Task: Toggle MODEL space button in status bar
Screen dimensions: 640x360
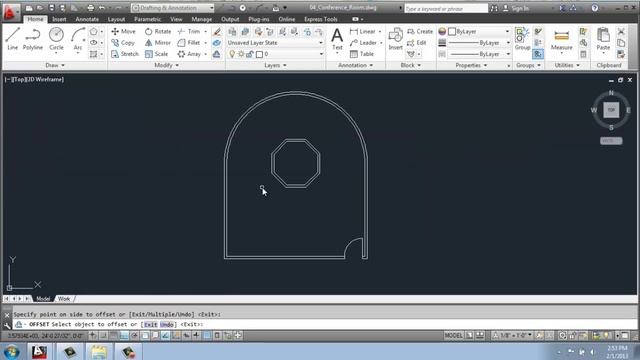Action: click(453, 336)
